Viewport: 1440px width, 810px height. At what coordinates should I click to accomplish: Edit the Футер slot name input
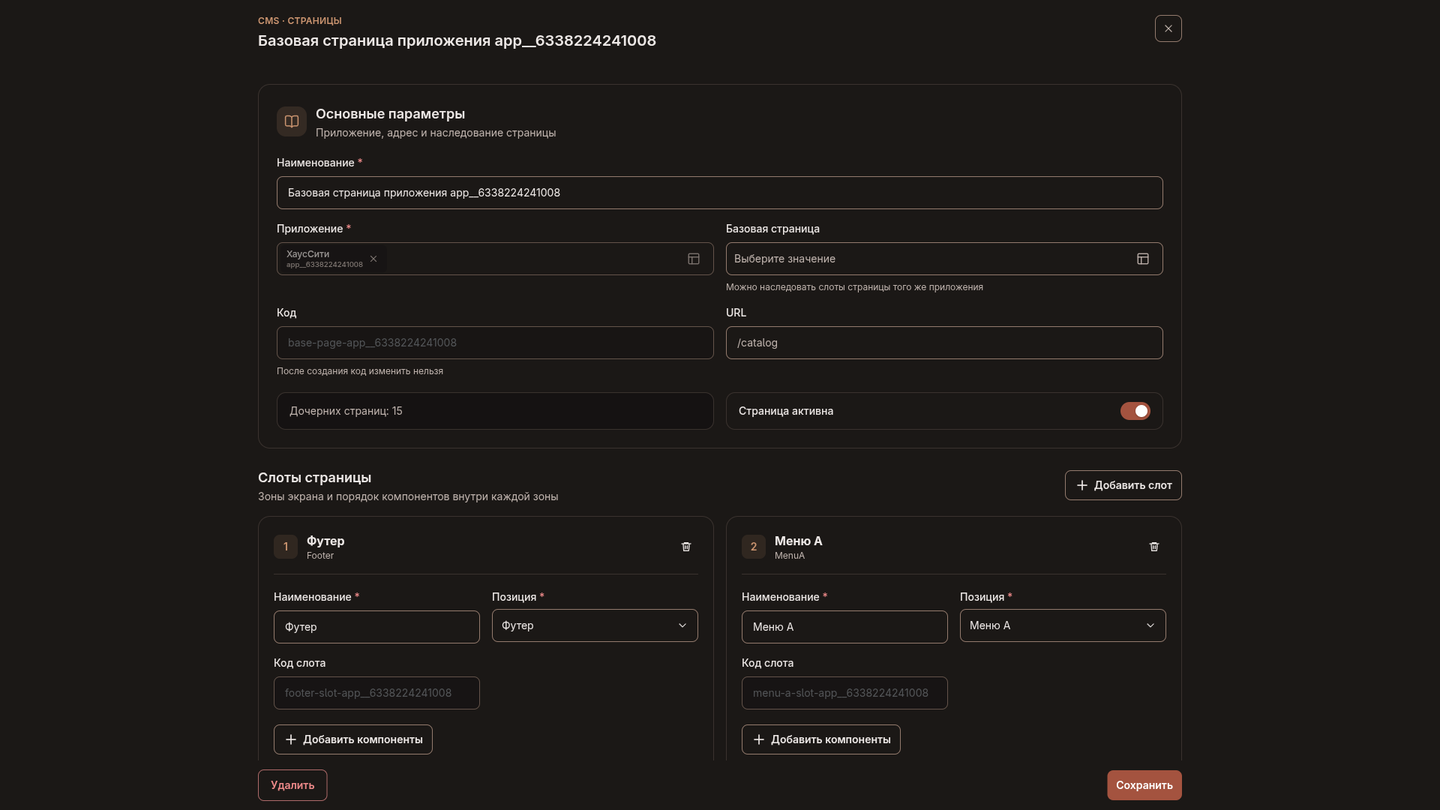(x=377, y=627)
